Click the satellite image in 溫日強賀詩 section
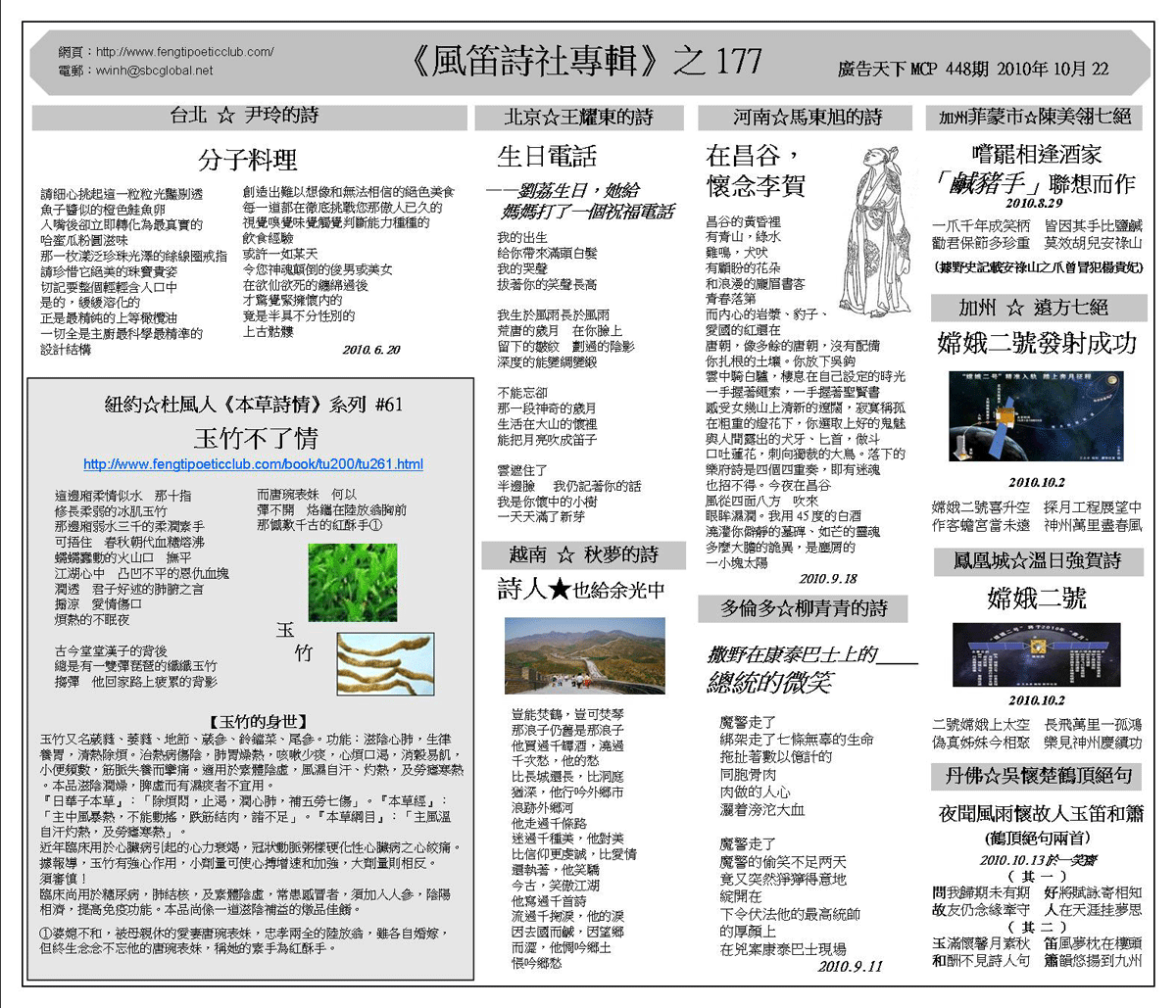Image resolution: width=1176 pixels, height=1008 pixels. [x=1036, y=655]
